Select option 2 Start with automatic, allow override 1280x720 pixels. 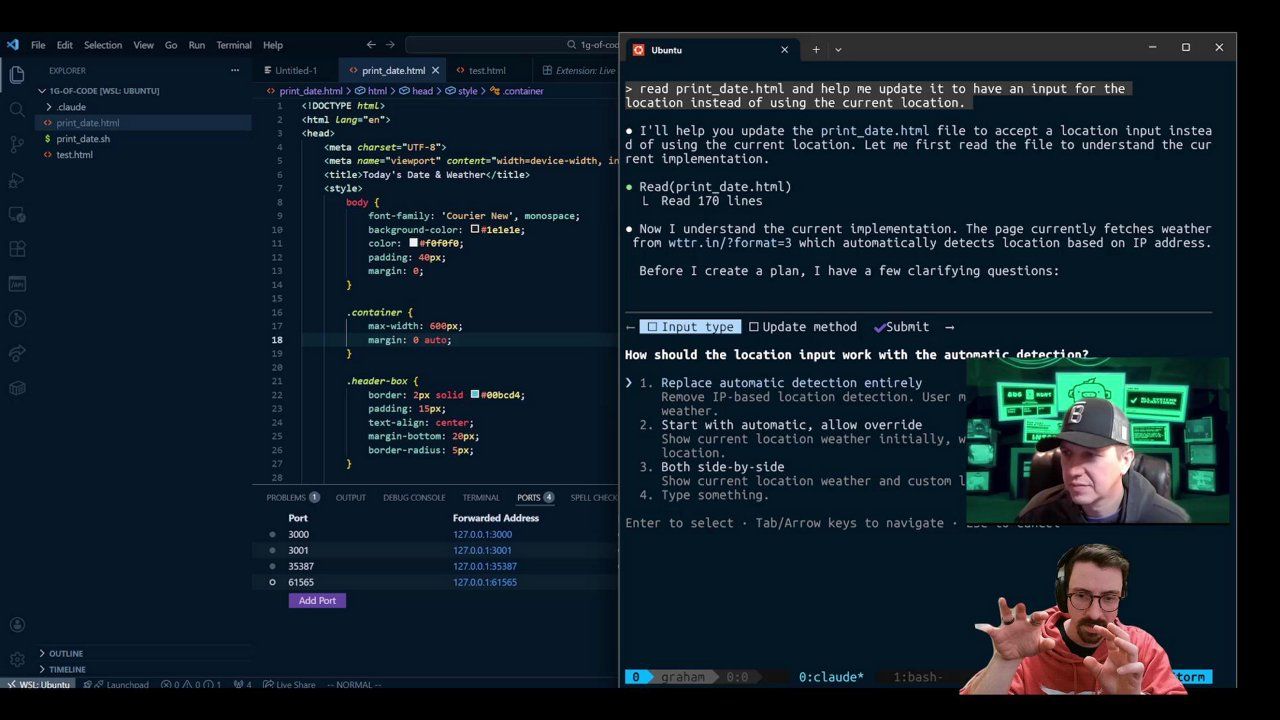tap(791, 425)
